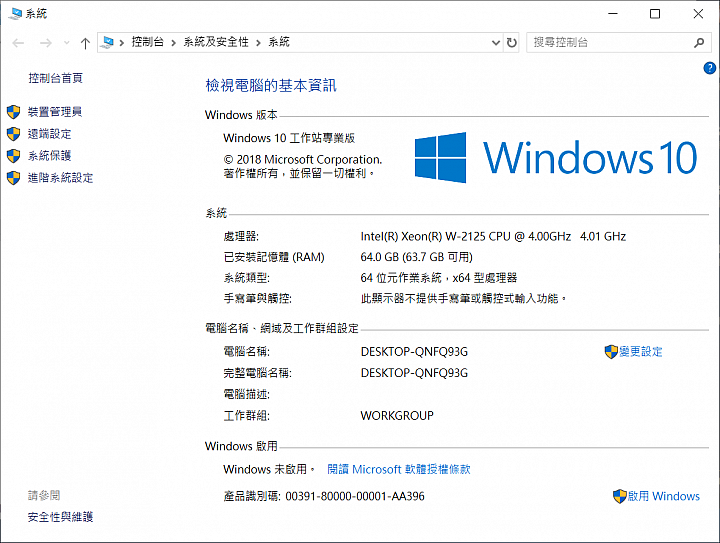Minimize the 系統 window

click(613, 14)
